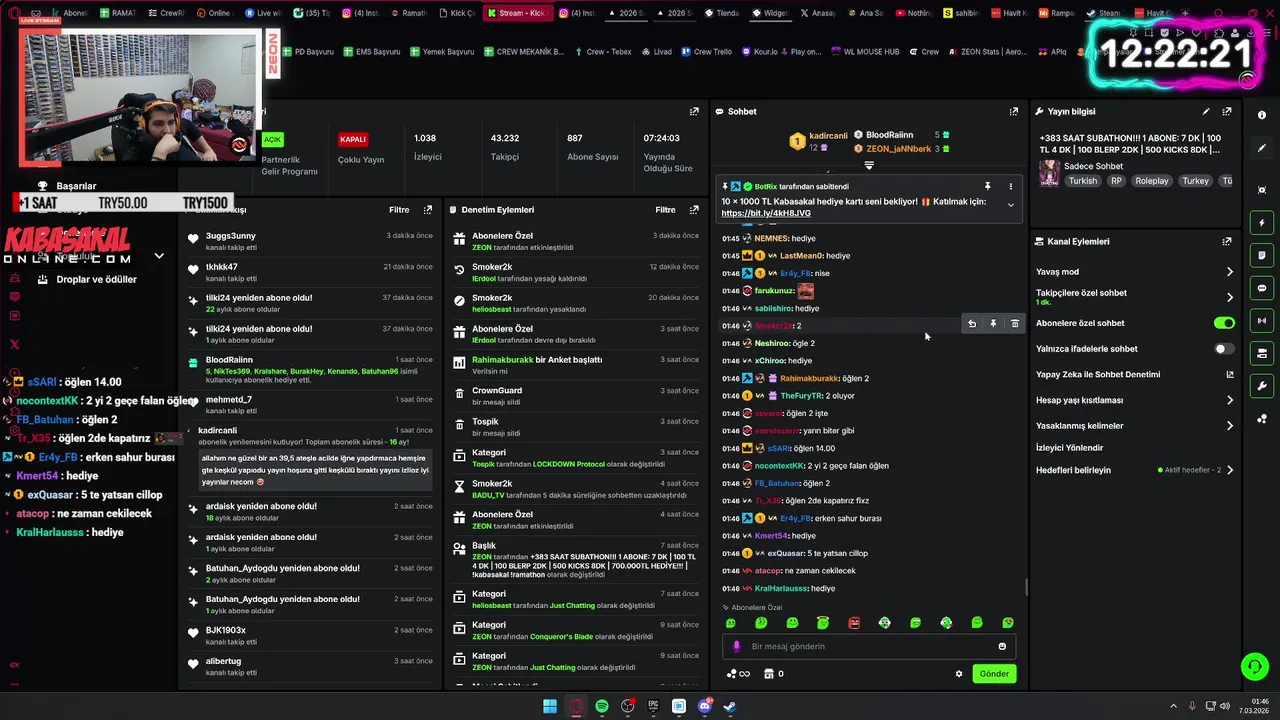This screenshot has width=1280, height=720.
Task: Expand Hedefleri belirleyin active goals
Action: click(1230, 470)
